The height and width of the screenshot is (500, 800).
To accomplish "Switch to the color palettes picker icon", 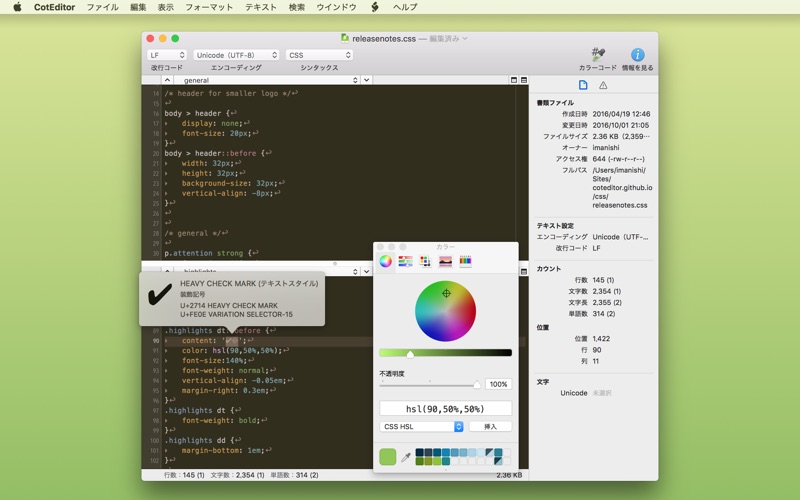I will pyautogui.click(x=425, y=261).
